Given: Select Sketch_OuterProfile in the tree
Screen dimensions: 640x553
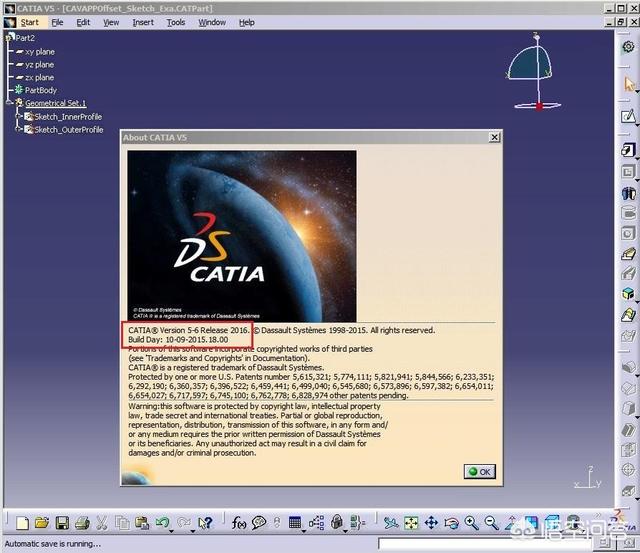Looking at the screenshot, I should (69, 130).
